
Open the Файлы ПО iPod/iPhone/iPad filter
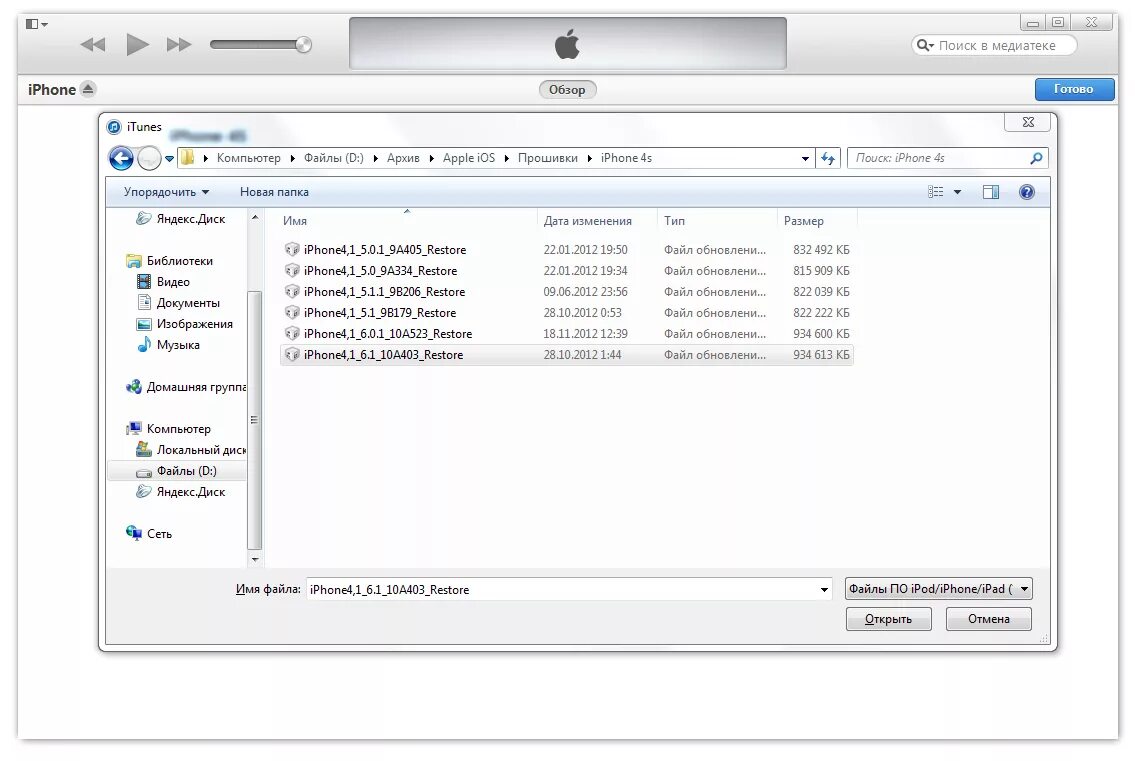coord(938,589)
